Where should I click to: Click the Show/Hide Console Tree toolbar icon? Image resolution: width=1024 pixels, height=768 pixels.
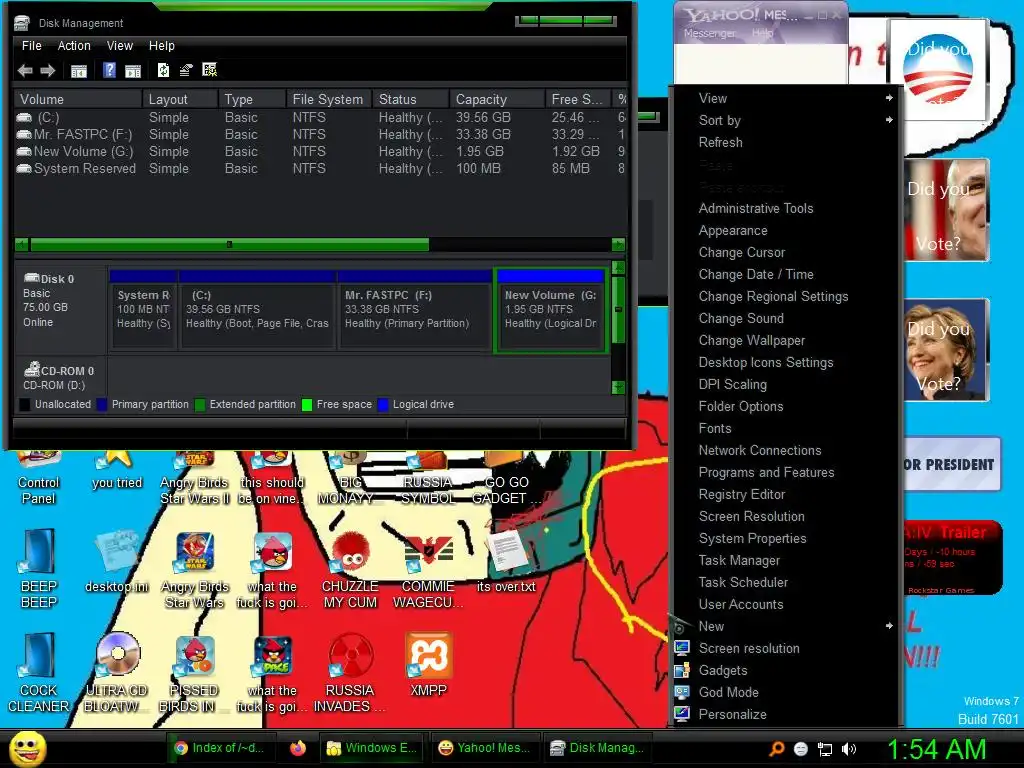click(78, 71)
